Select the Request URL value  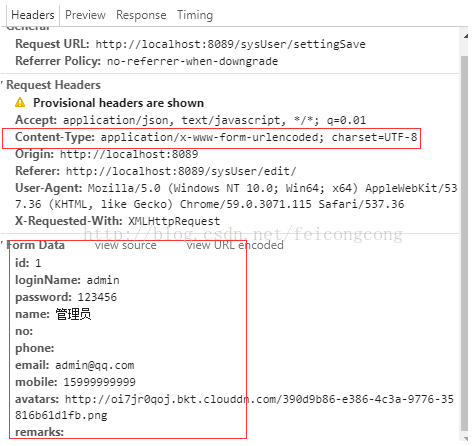point(230,44)
